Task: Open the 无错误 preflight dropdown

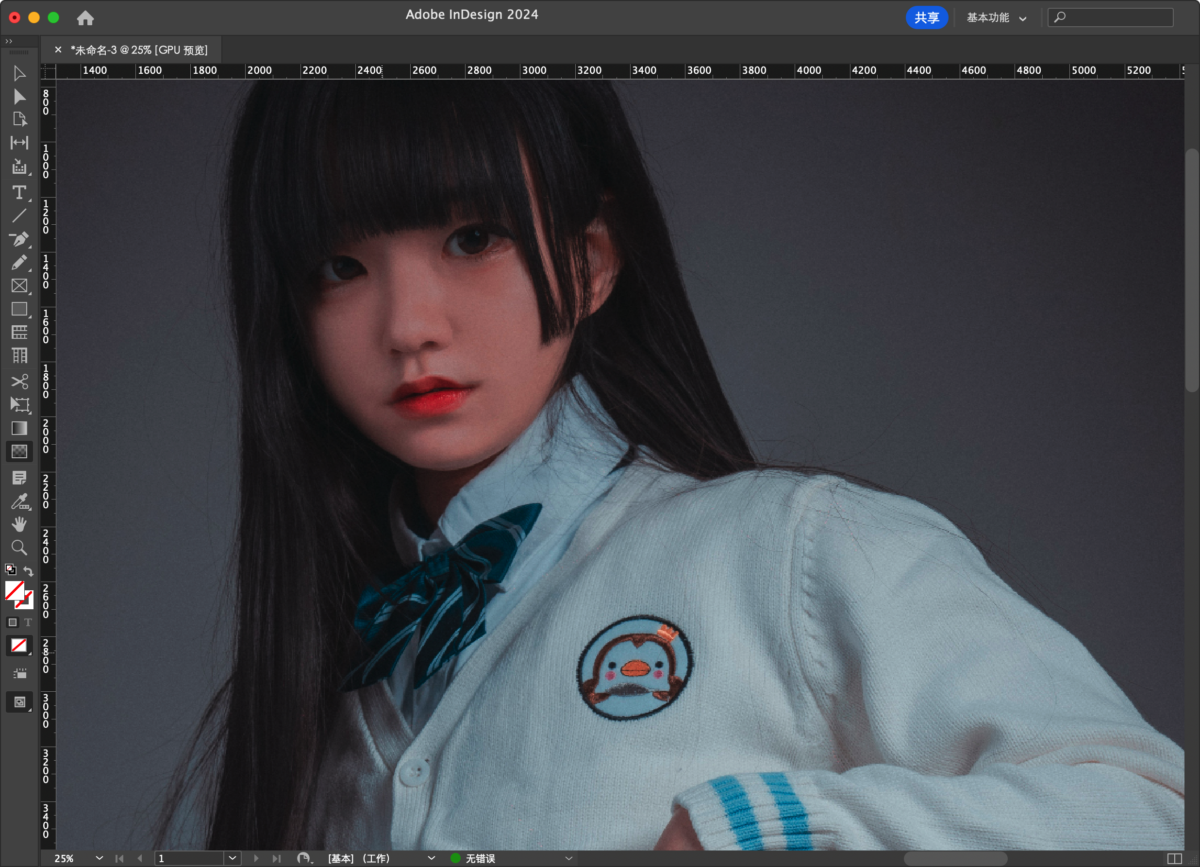Action: [568, 858]
